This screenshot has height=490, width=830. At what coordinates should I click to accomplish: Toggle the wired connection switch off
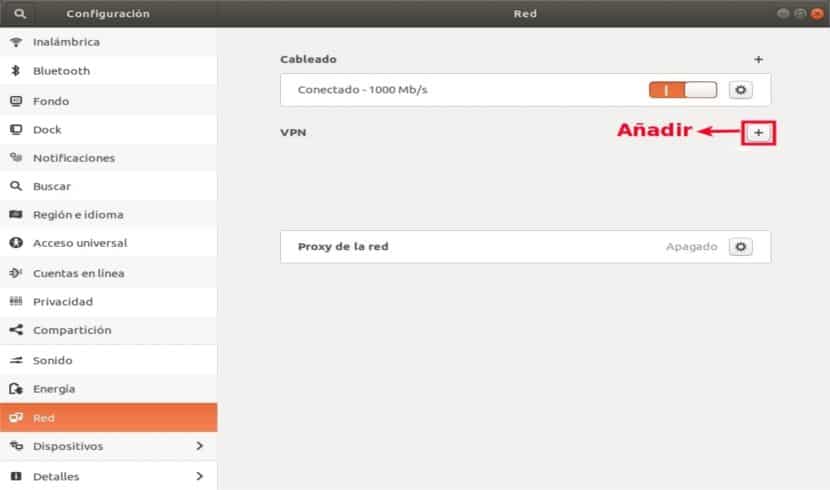pyautogui.click(x=683, y=90)
